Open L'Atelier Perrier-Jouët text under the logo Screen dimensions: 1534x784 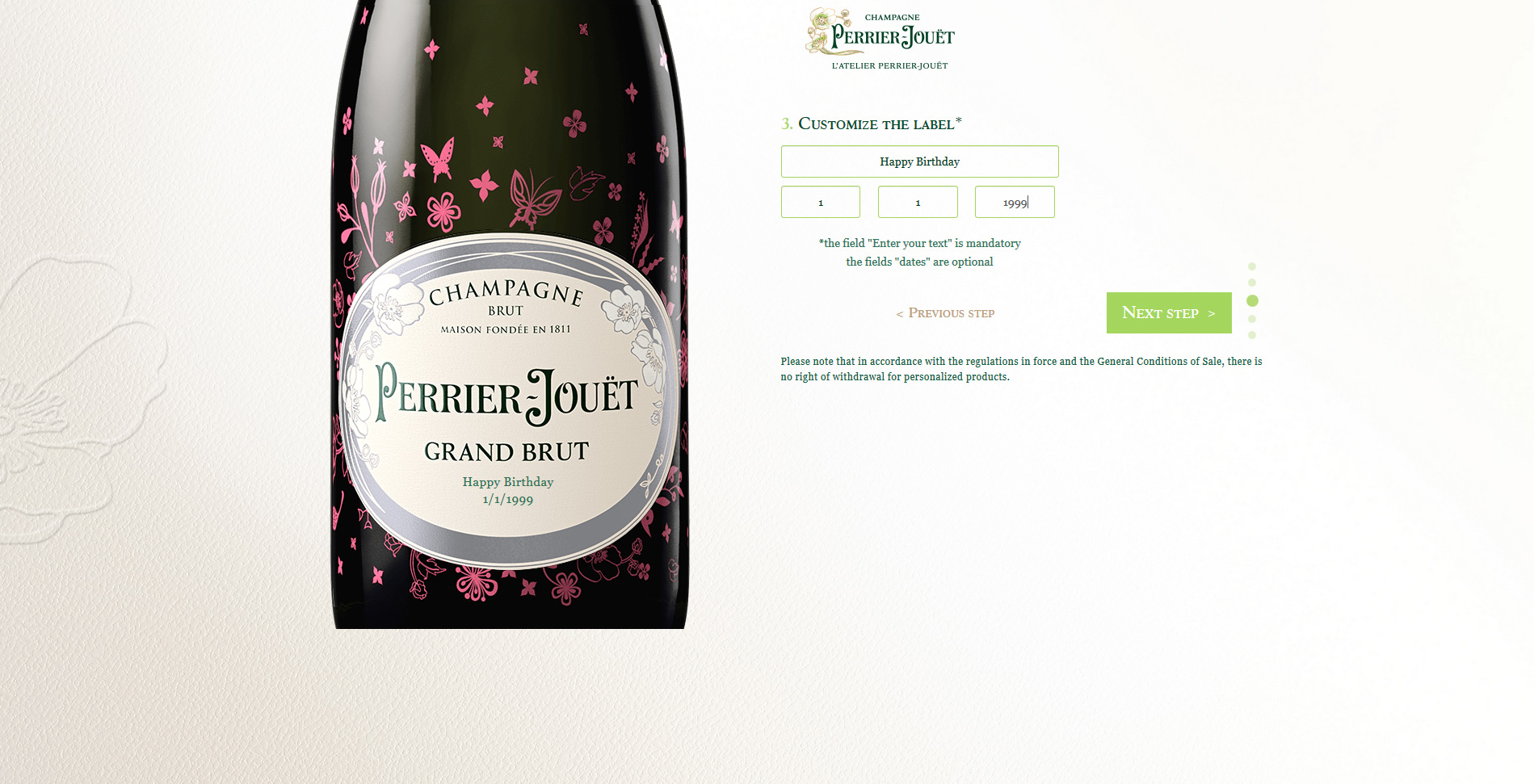pos(889,66)
